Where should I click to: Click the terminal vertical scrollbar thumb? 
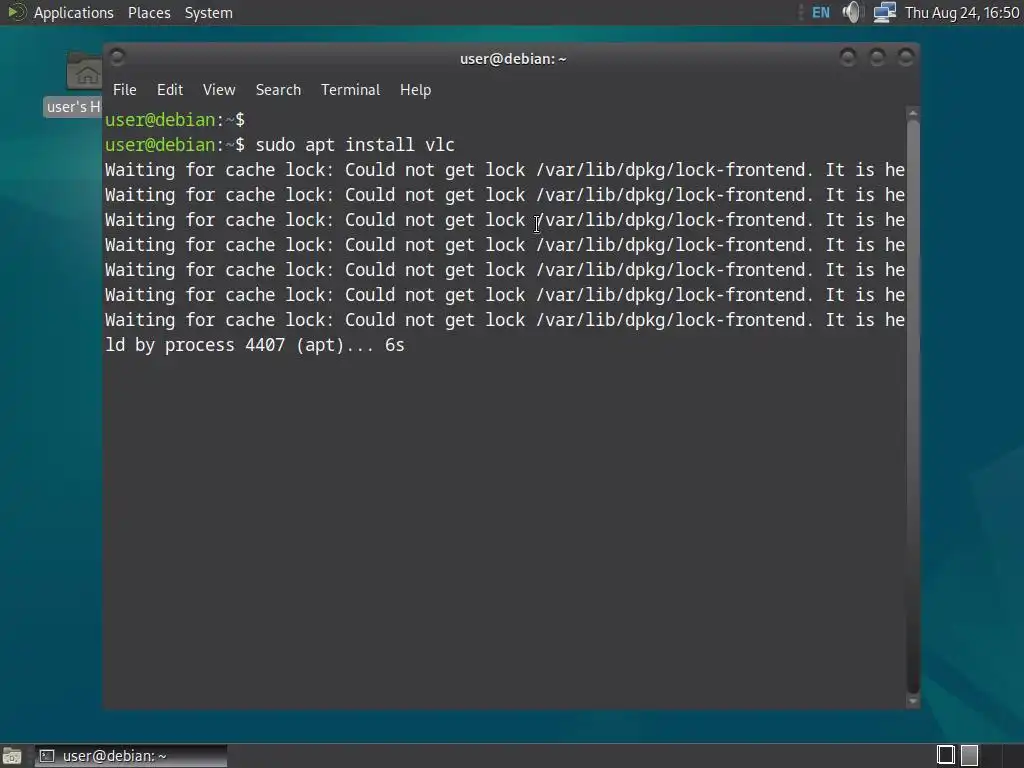913,406
